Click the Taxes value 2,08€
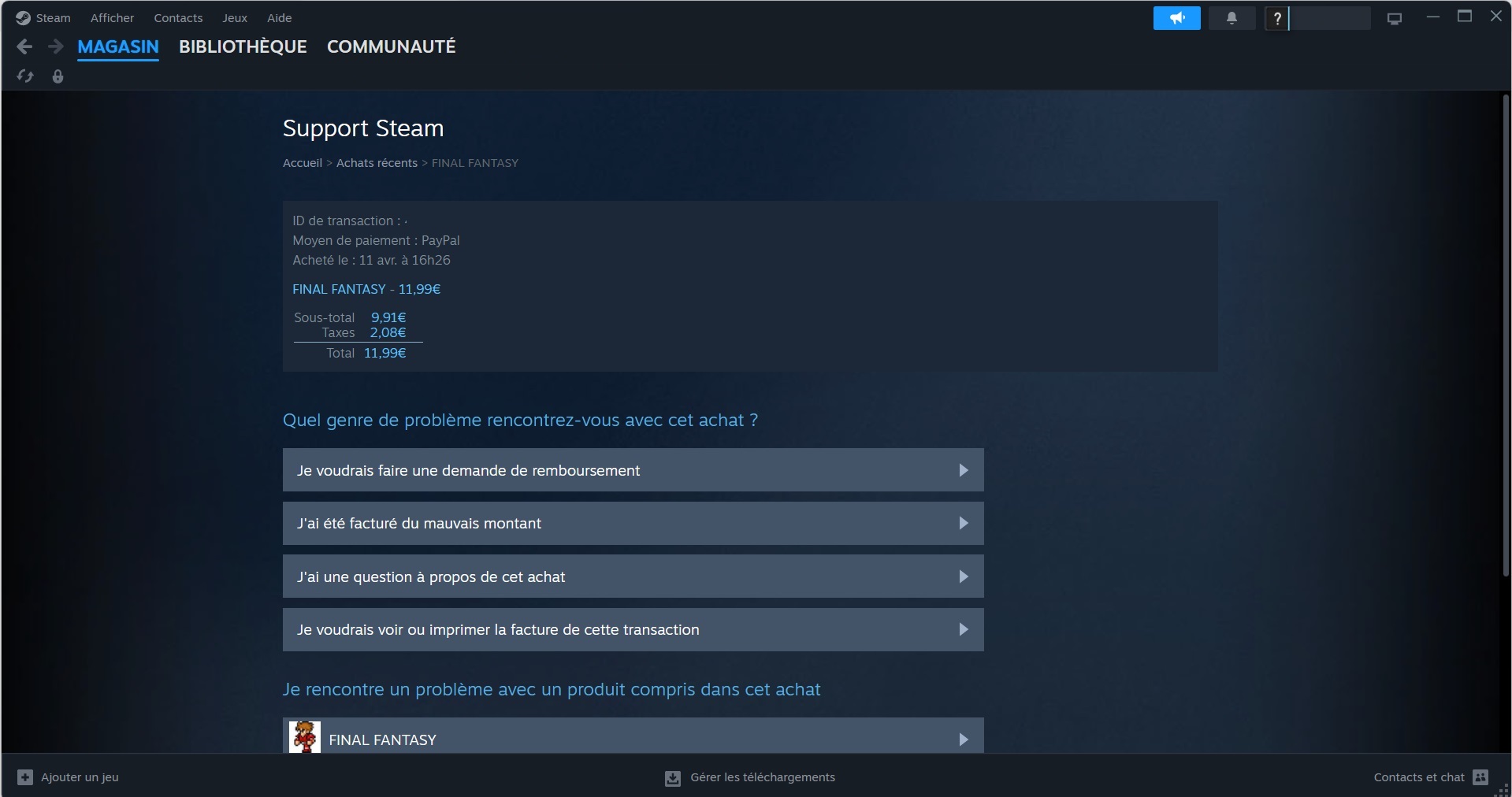Viewport: 1512px width, 797px height. [388, 332]
